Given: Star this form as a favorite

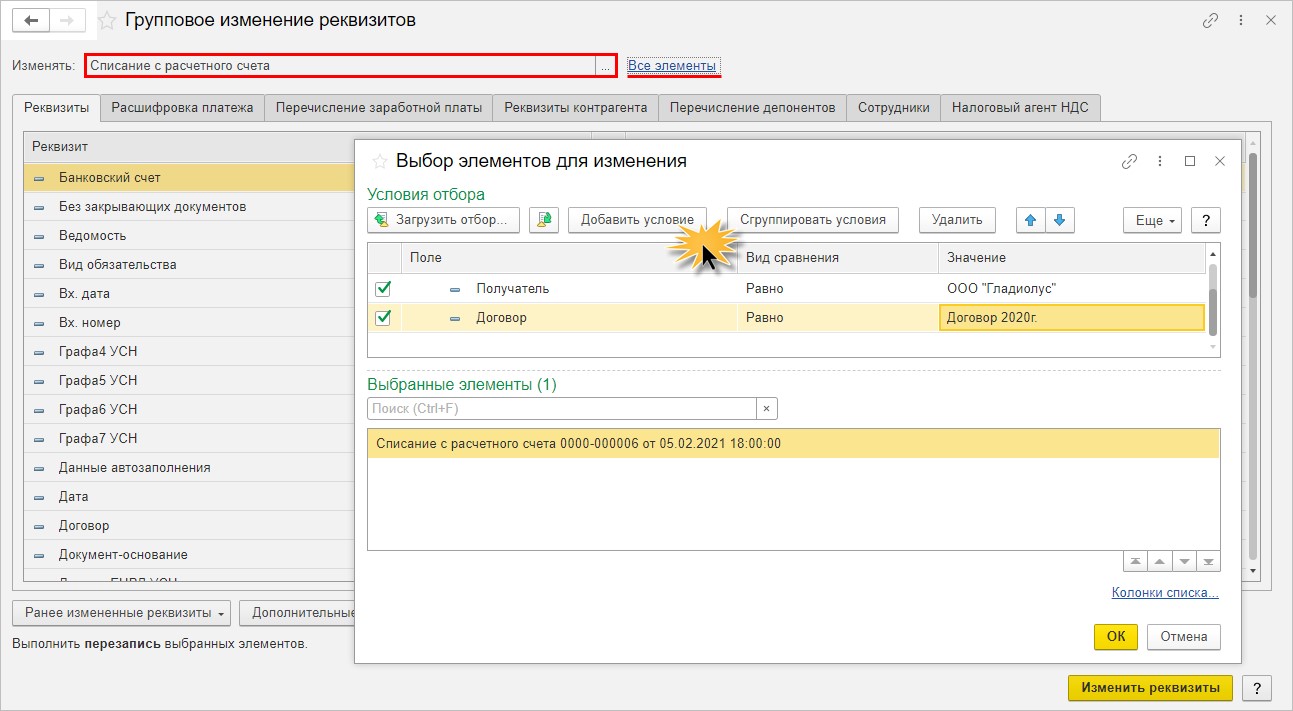Looking at the screenshot, I should coord(106,20).
